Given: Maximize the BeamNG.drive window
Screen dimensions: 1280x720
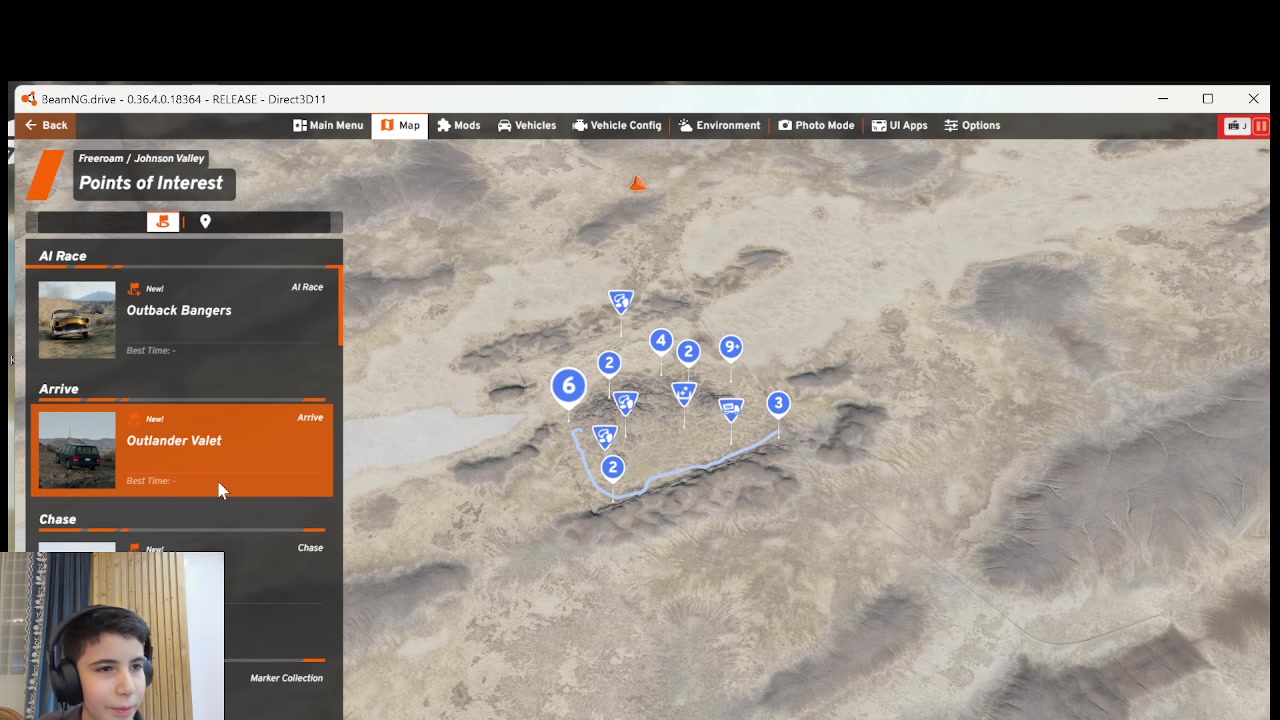Looking at the screenshot, I should point(1208,99).
